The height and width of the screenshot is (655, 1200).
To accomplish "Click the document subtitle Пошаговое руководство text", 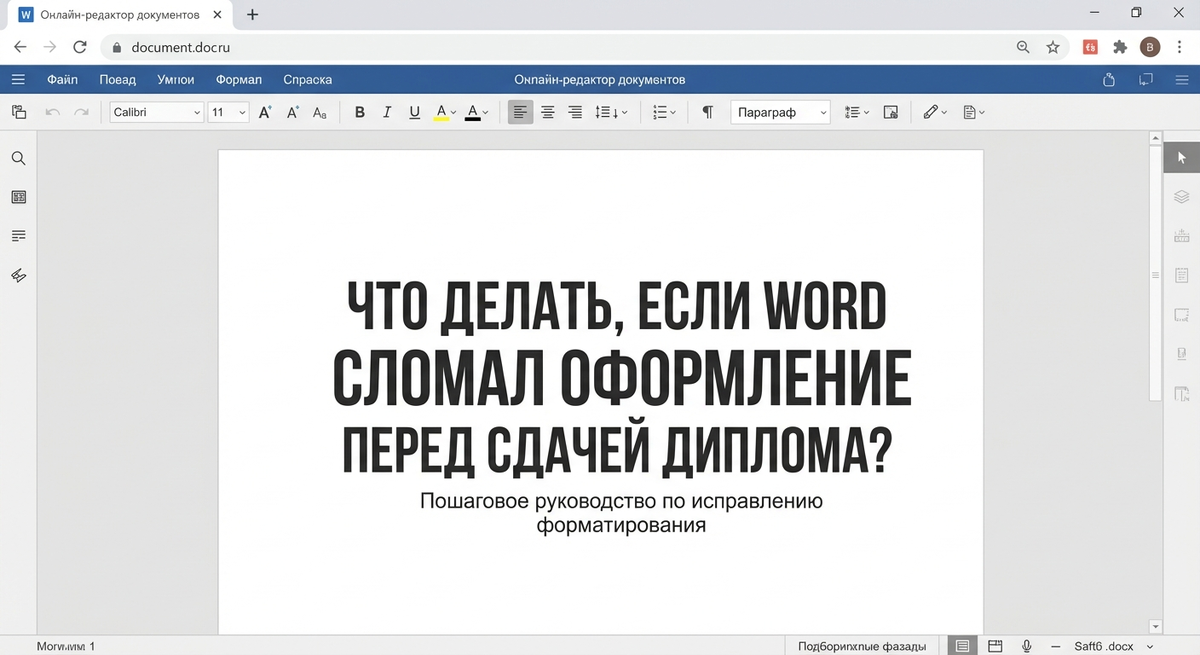I will click(x=621, y=512).
